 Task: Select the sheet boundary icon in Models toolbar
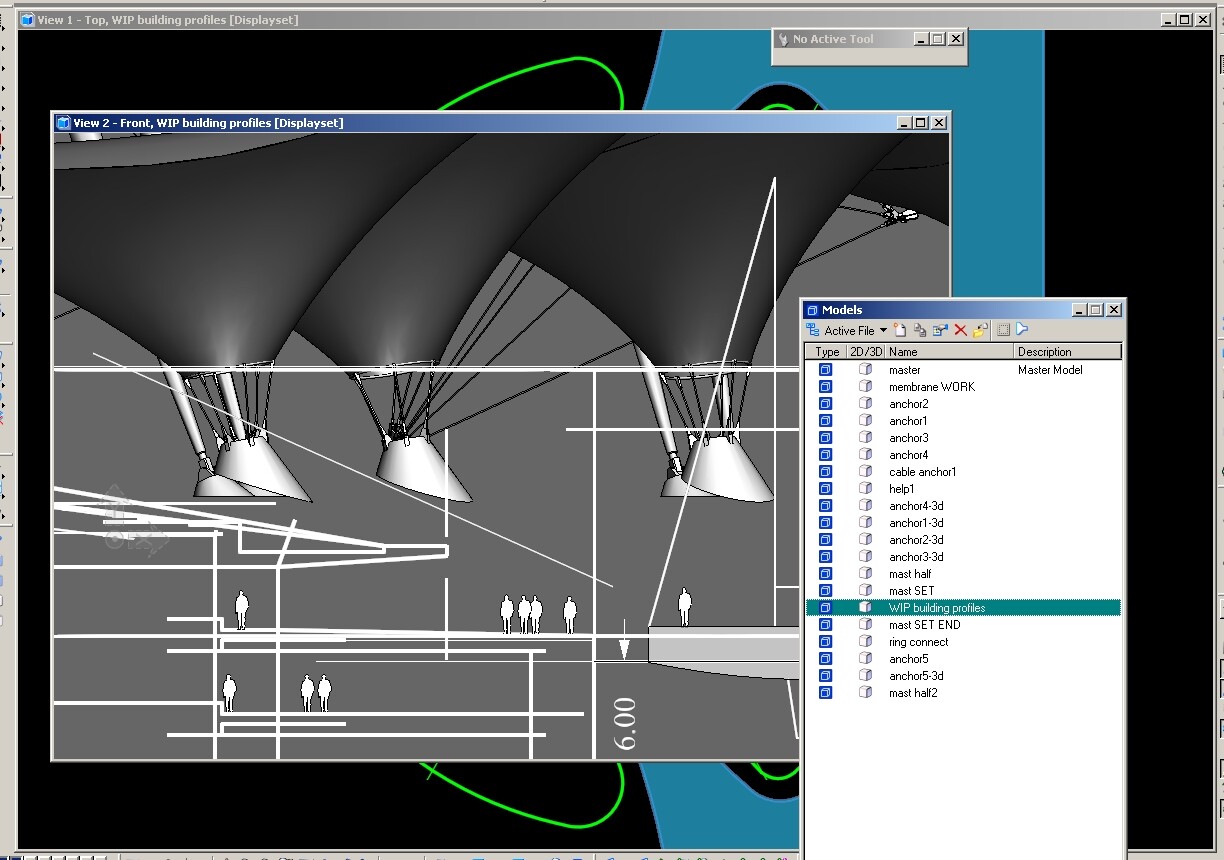1003,330
